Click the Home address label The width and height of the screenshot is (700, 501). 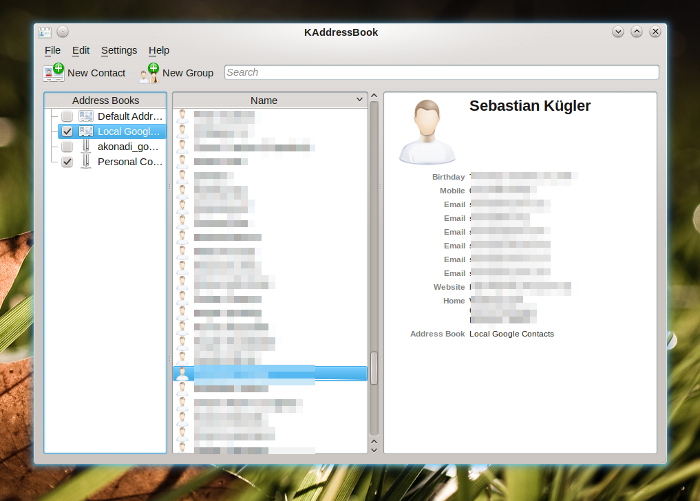[454, 301]
